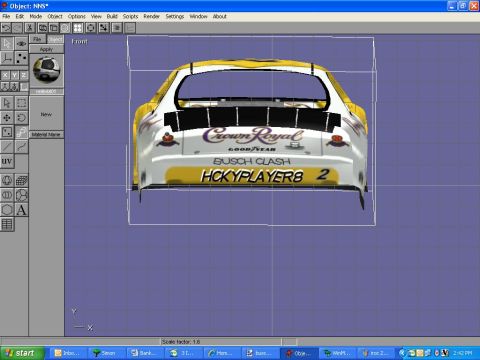Screen dimensions: 480x360
Task: Click the Front viewport label
Action: [x=79, y=42]
